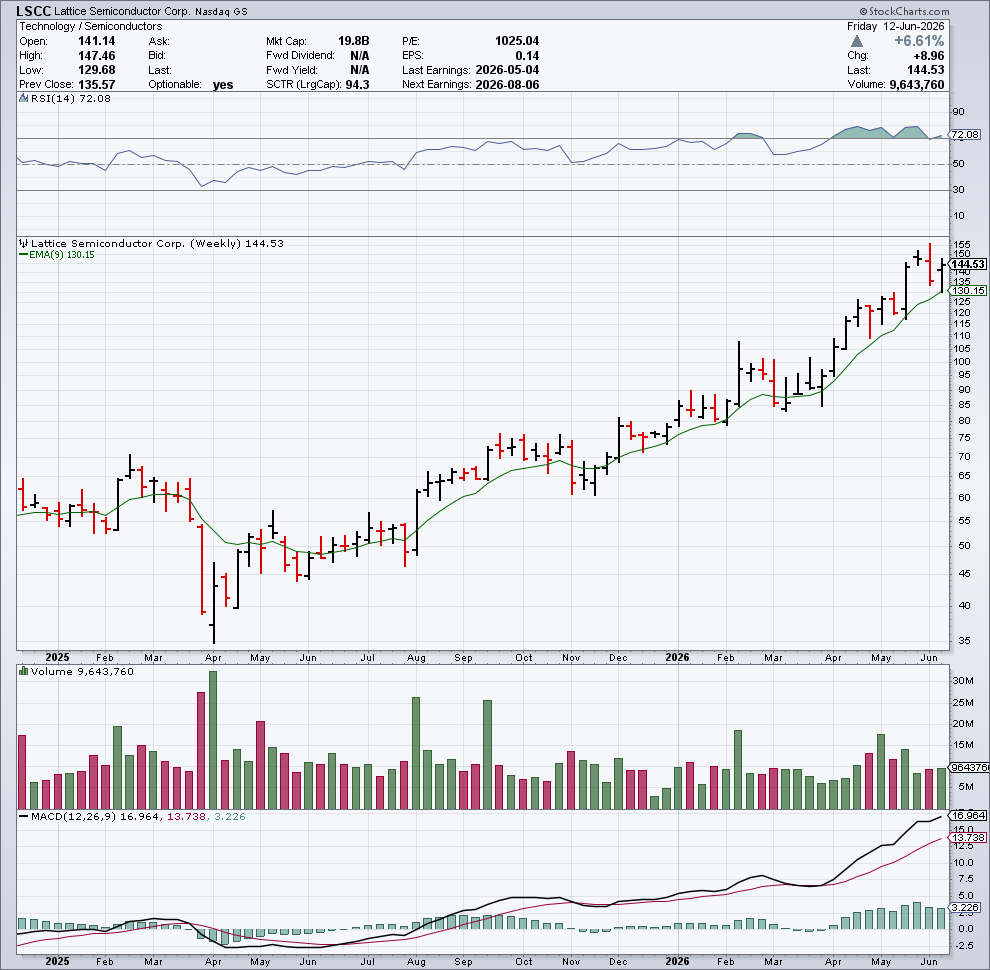
Task: Click the 16.964 MACD axis tag
Action: pyautogui.click(x=968, y=815)
